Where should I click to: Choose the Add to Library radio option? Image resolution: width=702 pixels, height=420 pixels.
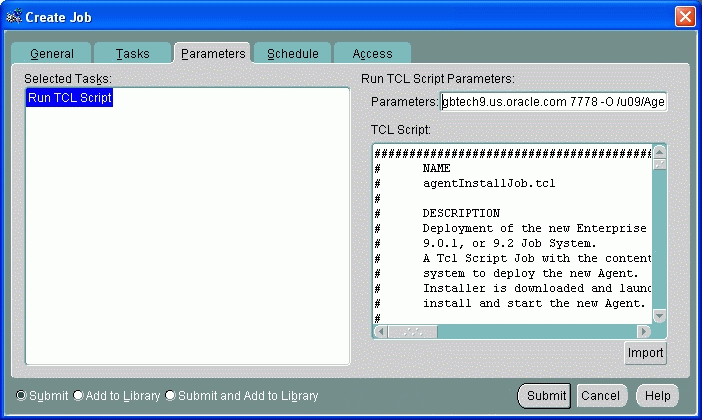click(79, 395)
